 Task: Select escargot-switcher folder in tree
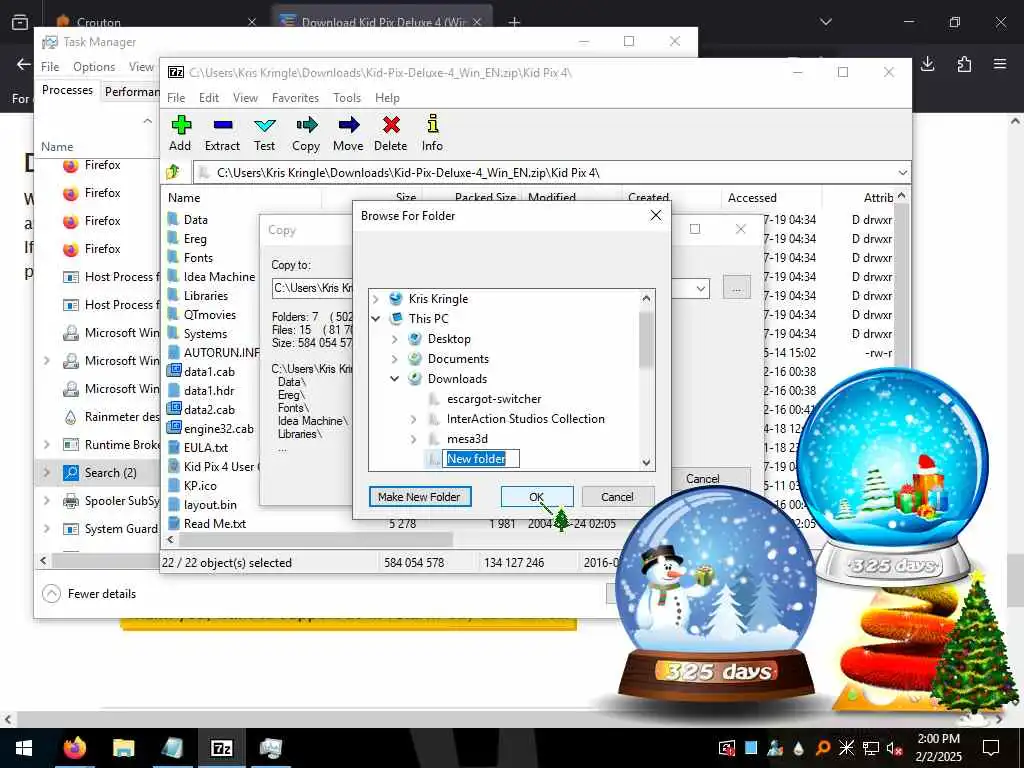point(494,399)
